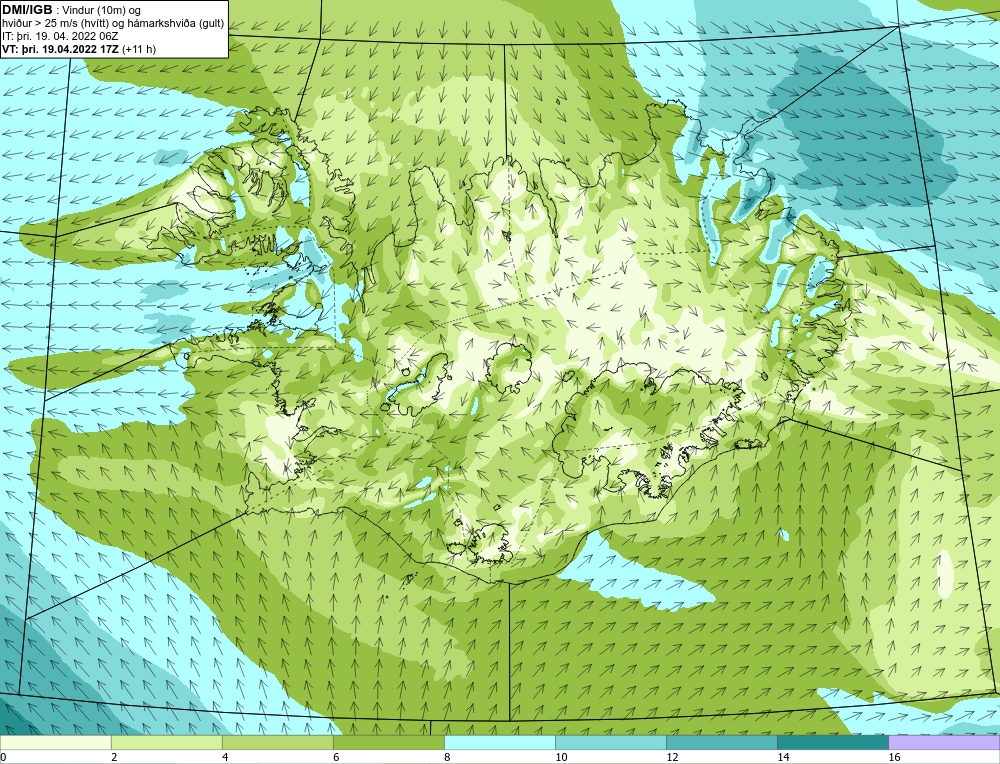1000x764 pixels.
Task: Select the dark teal 14–16 m/s legend swatch
Action: (x=832, y=742)
